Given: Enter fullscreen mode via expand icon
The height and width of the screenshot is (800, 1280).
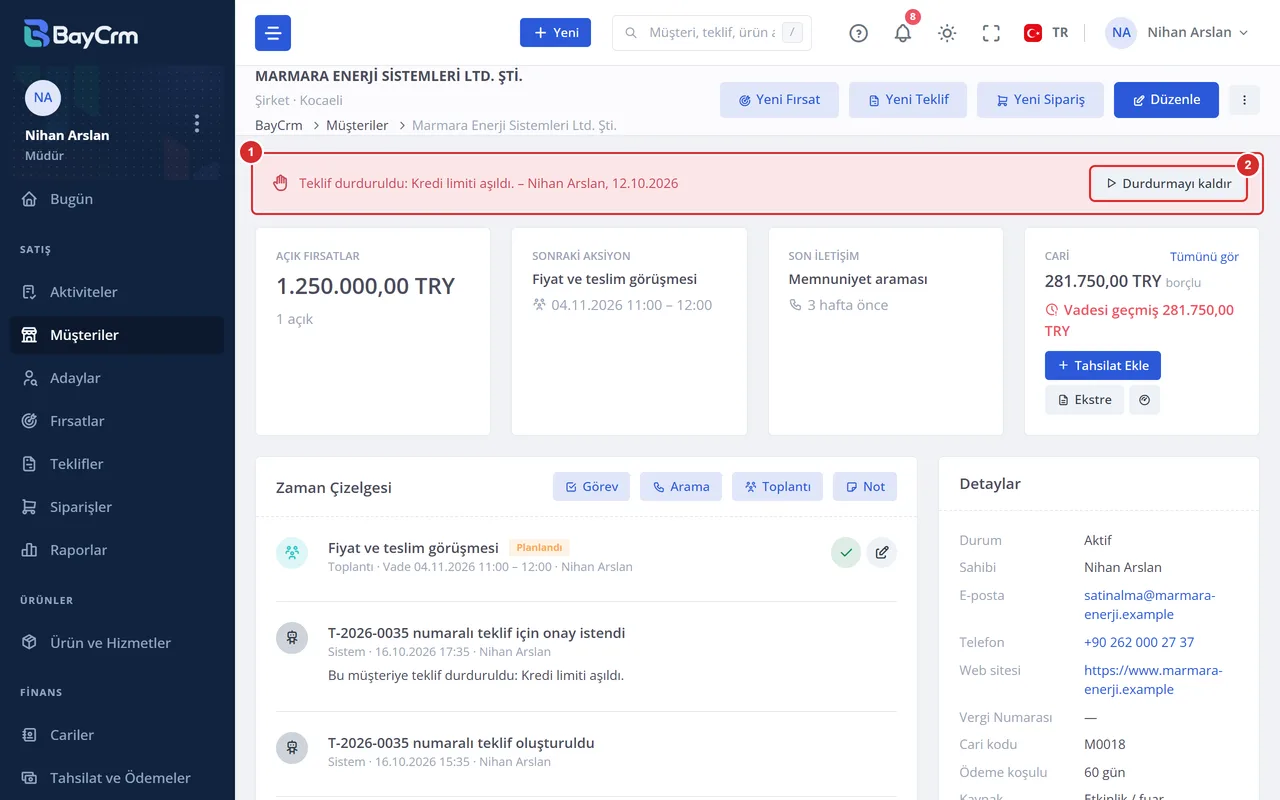Looking at the screenshot, I should 991,33.
